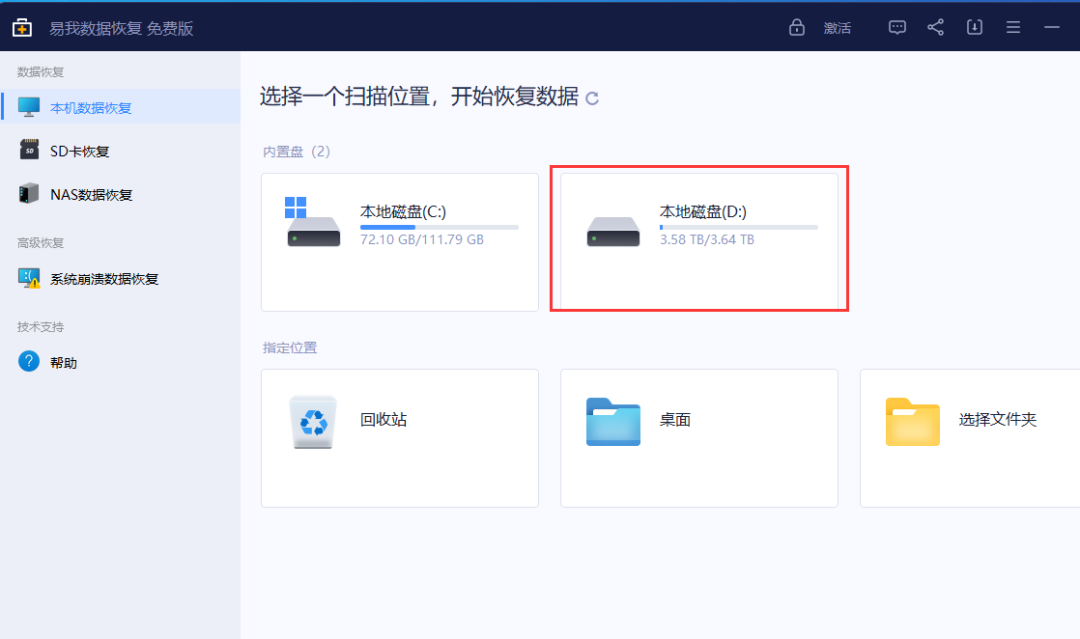Screen dimensions: 1080x639
Task: Open the hamburger menu icon
Action: [1013, 28]
